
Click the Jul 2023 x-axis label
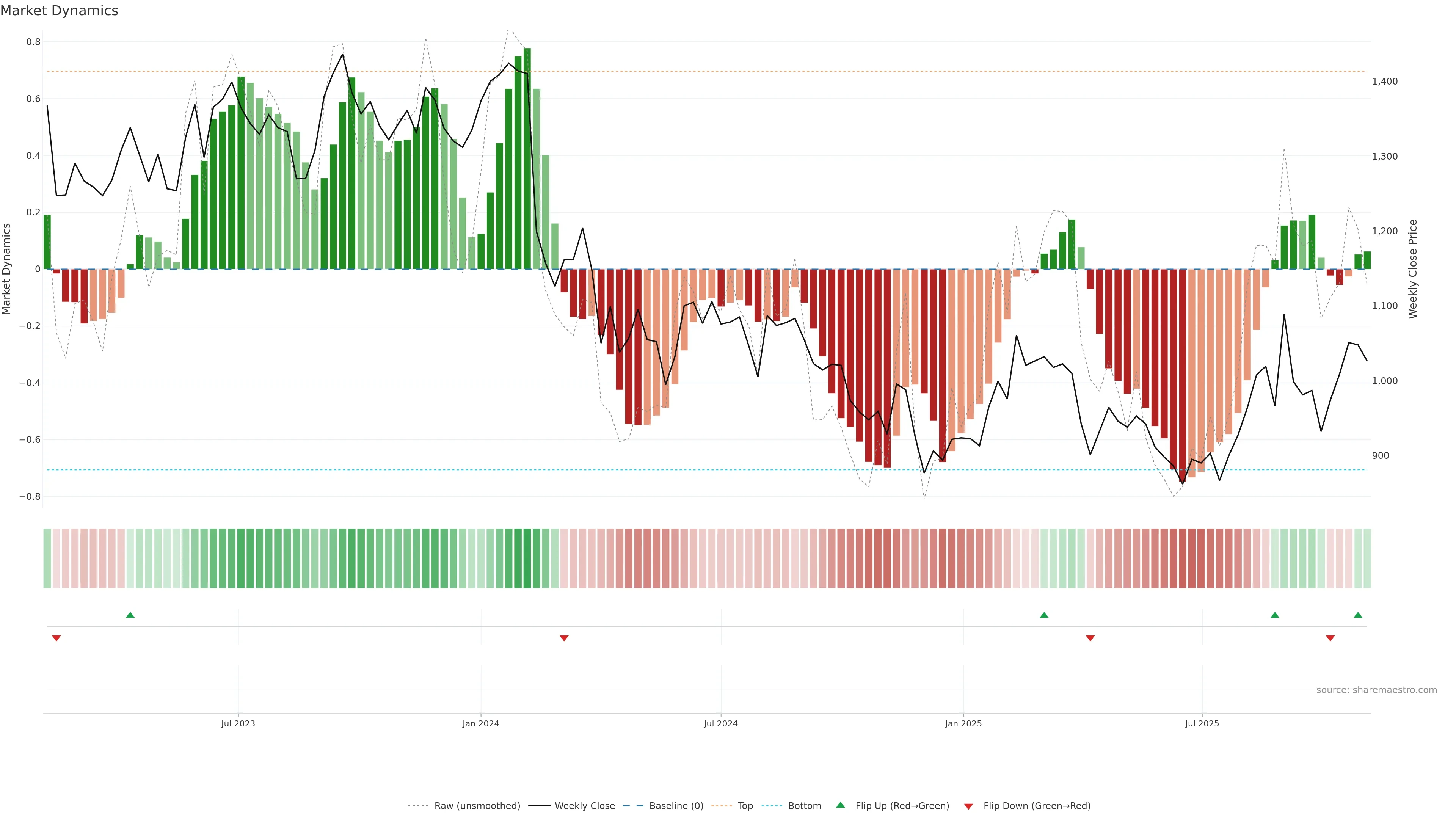pos(238,723)
